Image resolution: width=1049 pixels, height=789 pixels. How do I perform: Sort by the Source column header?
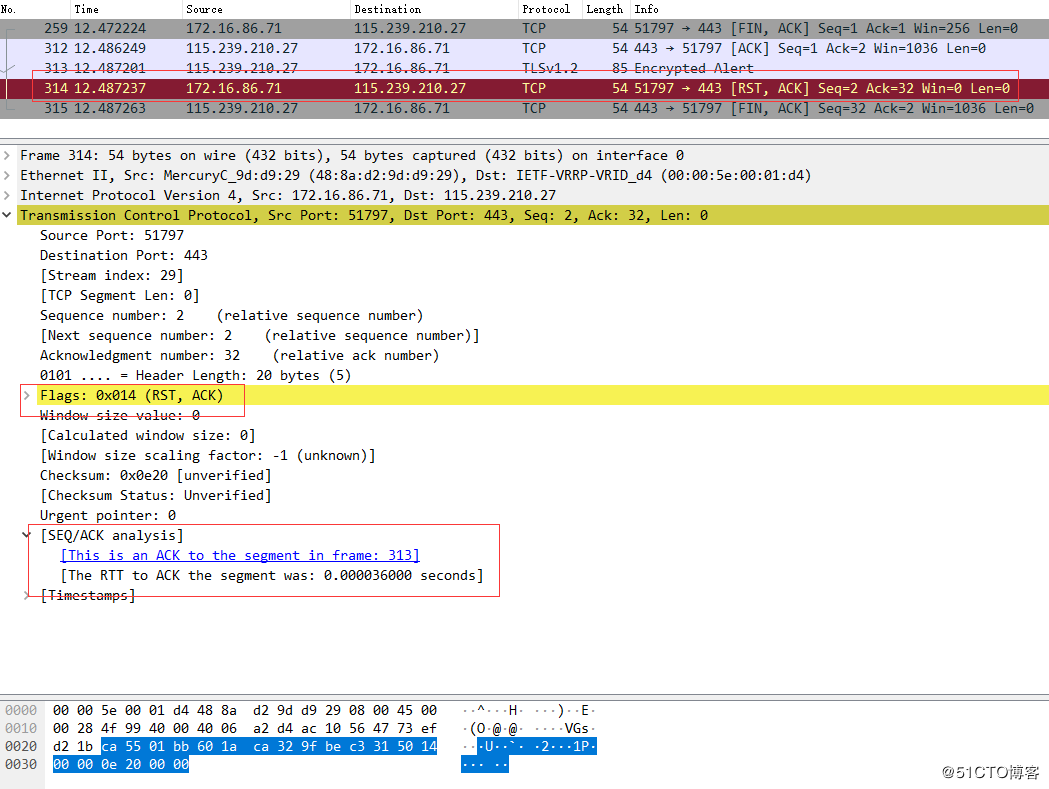pyautogui.click(x=204, y=9)
